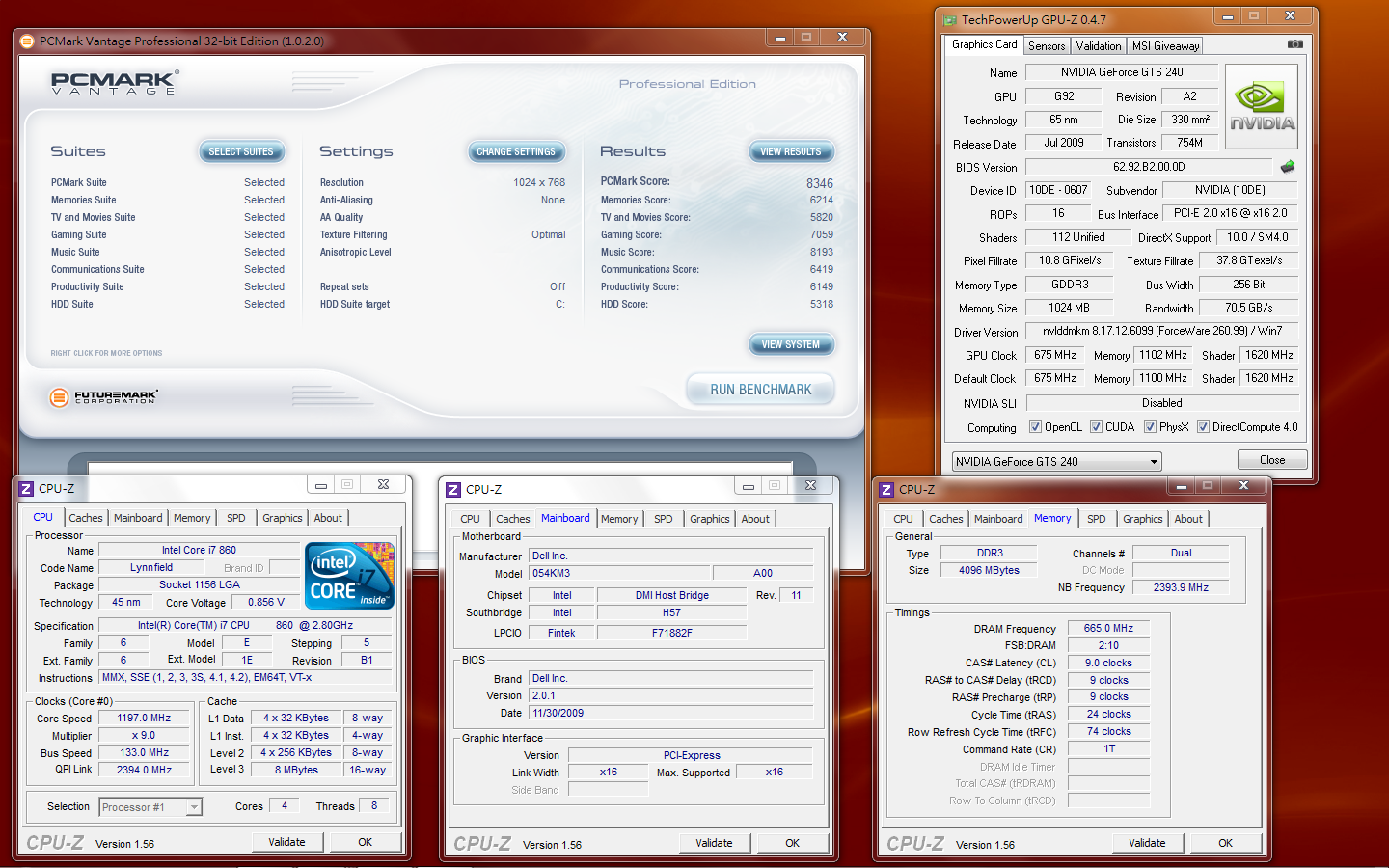This screenshot has height=868, width=1389.
Task: Click the NVIDIA logo in GPU-Z
Action: click(1262, 106)
